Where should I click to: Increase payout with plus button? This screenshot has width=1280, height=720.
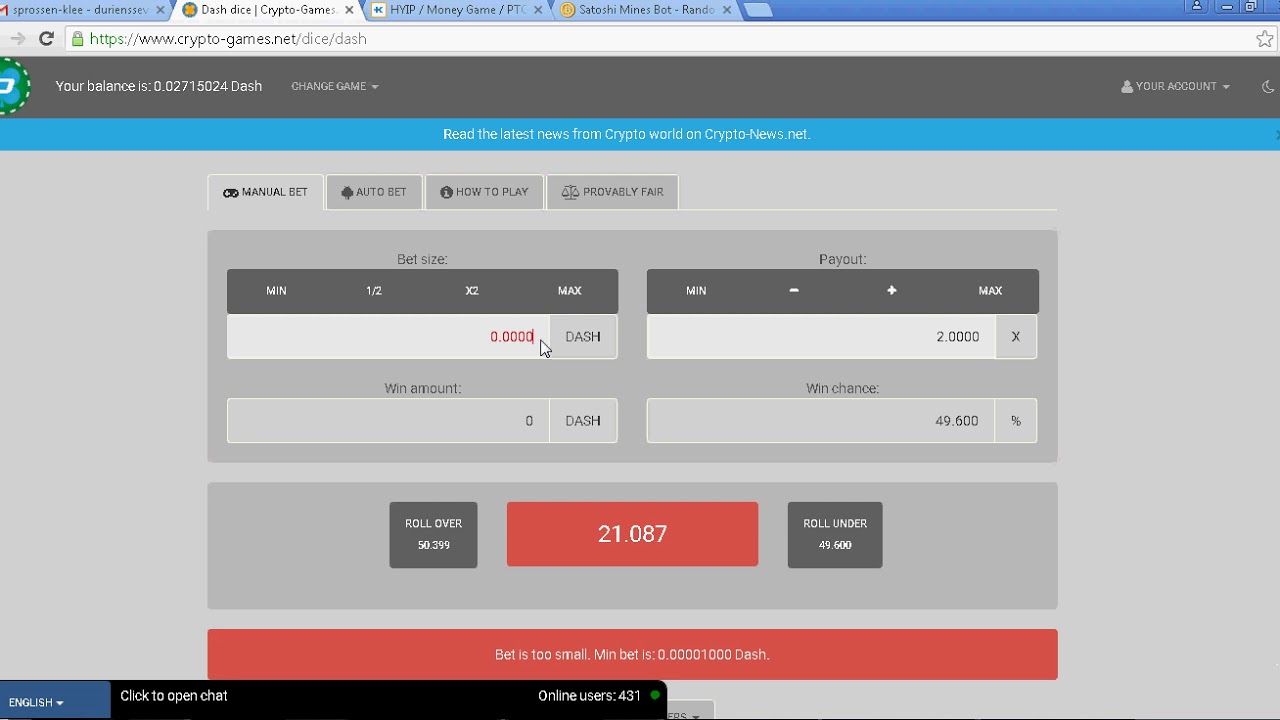click(x=892, y=291)
